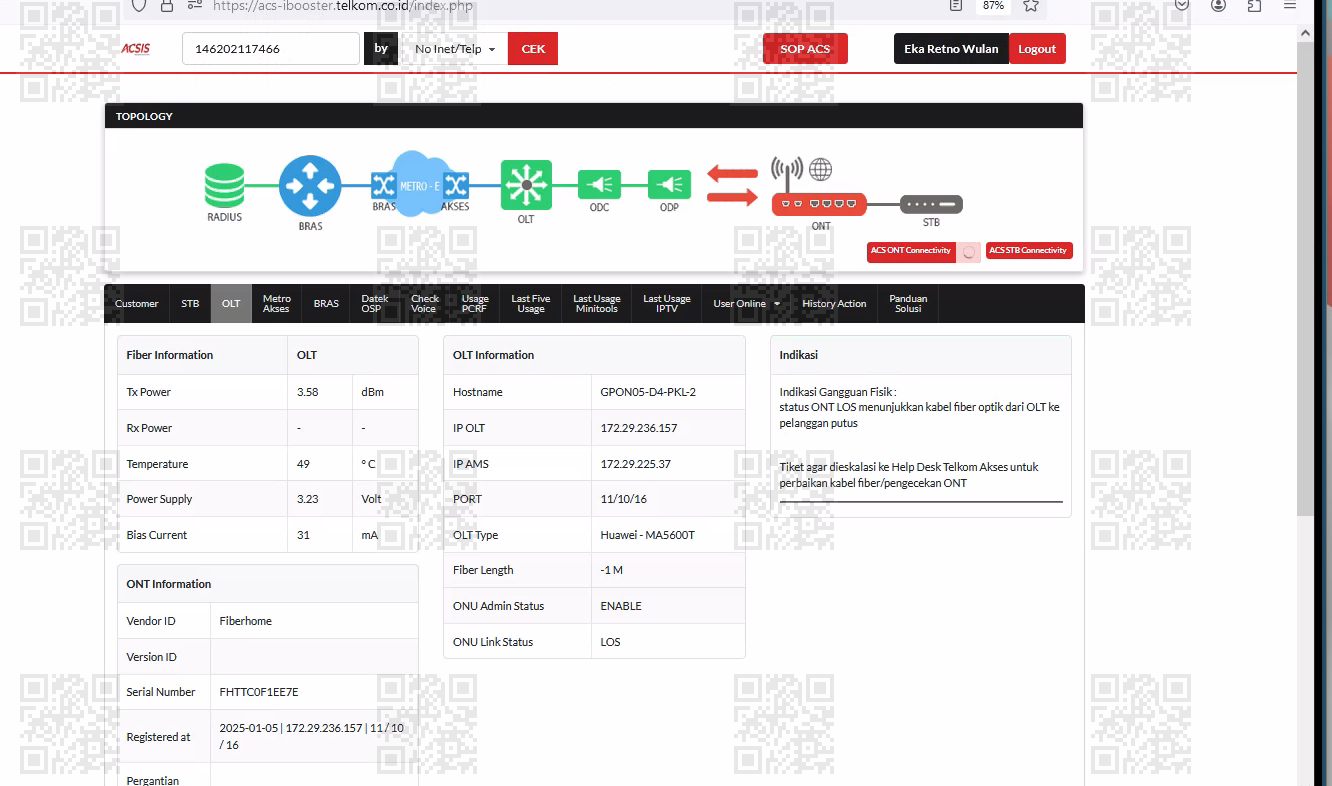Viewport: 1332px width, 786px height.
Task: Select the gray STB device icon
Action: 931,204
